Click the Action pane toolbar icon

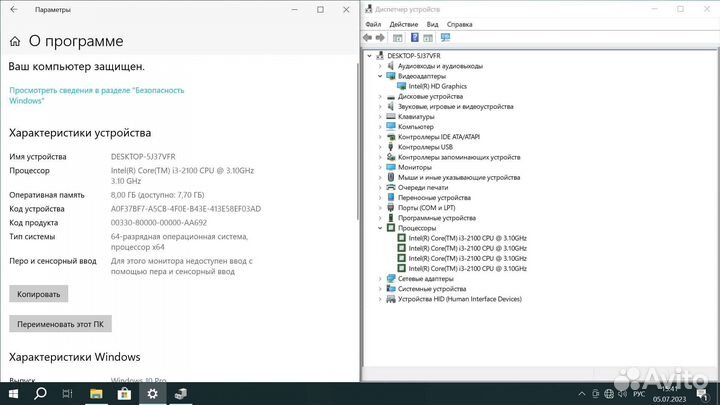tap(428, 38)
